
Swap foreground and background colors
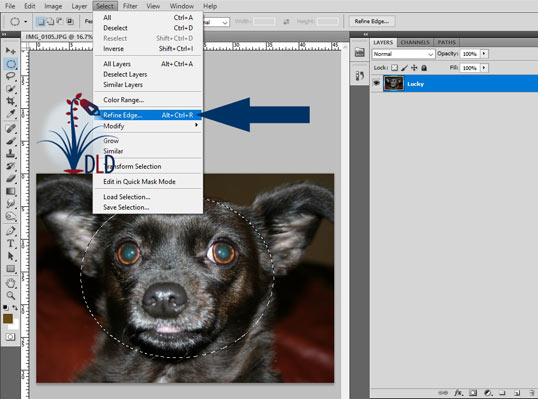click(15, 307)
